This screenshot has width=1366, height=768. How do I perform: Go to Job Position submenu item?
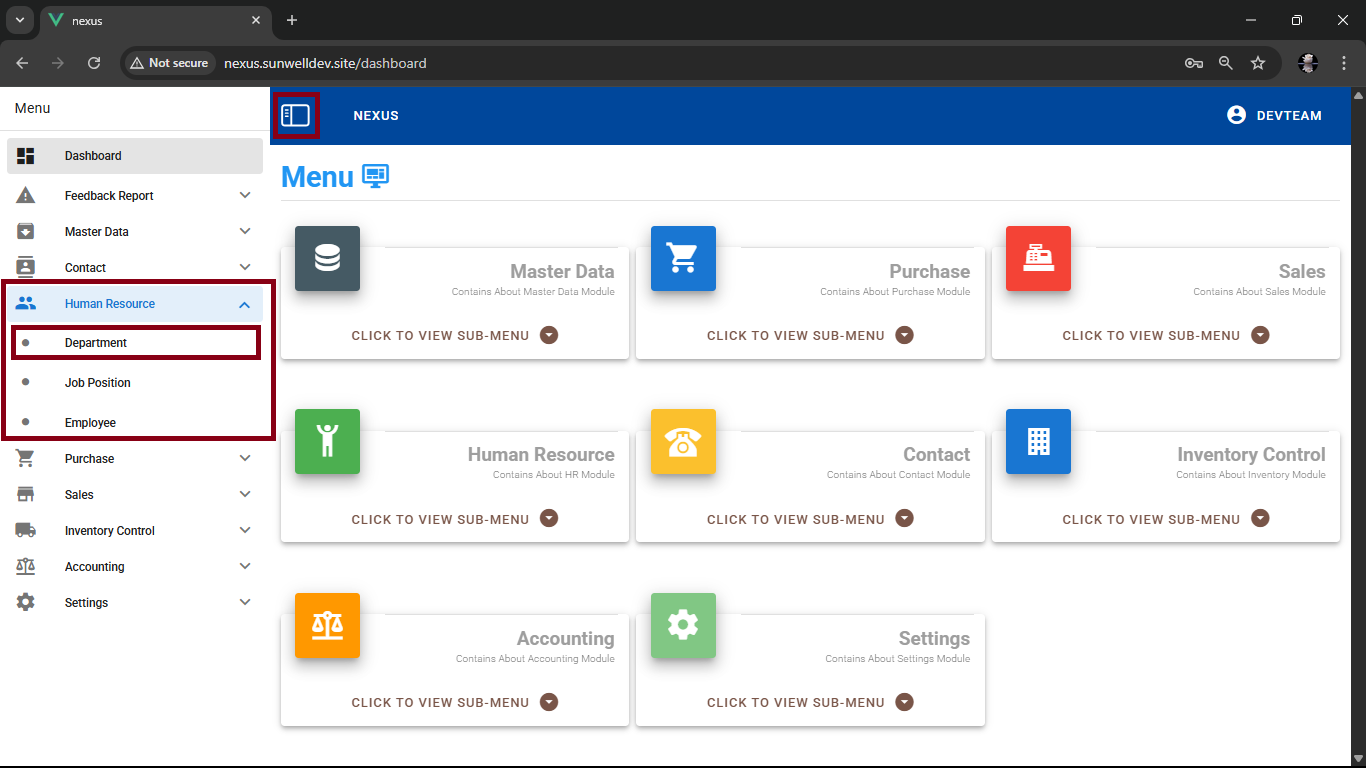(x=98, y=383)
